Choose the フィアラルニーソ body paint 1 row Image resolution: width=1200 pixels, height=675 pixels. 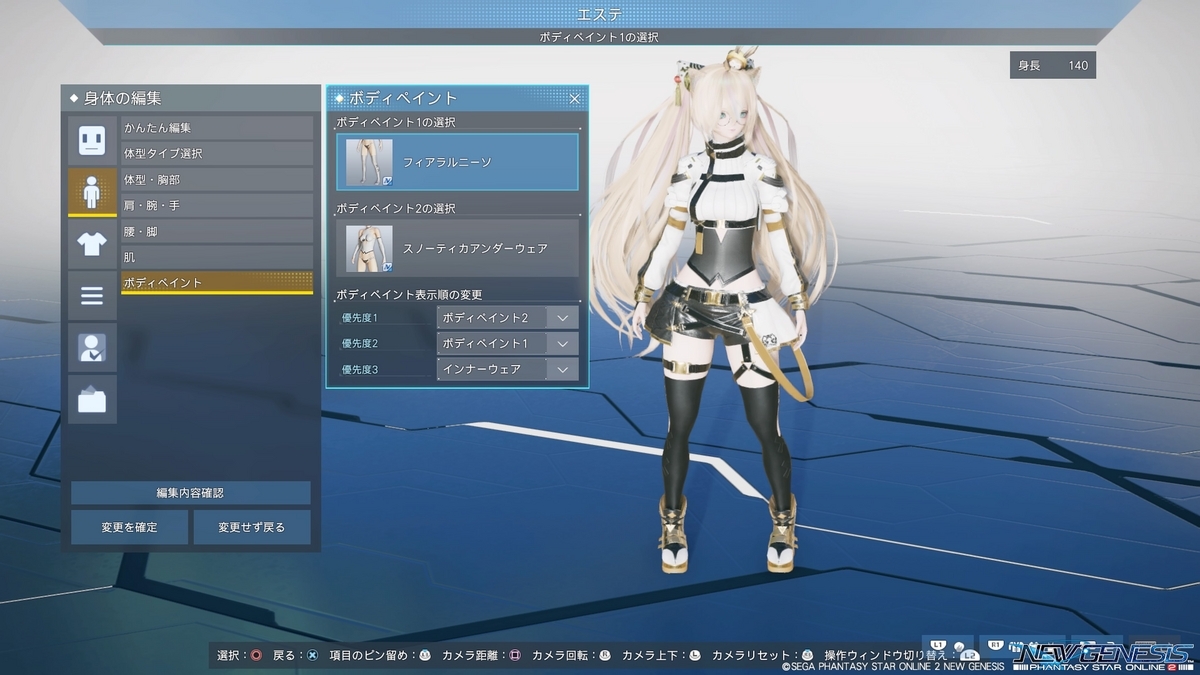click(457, 162)
